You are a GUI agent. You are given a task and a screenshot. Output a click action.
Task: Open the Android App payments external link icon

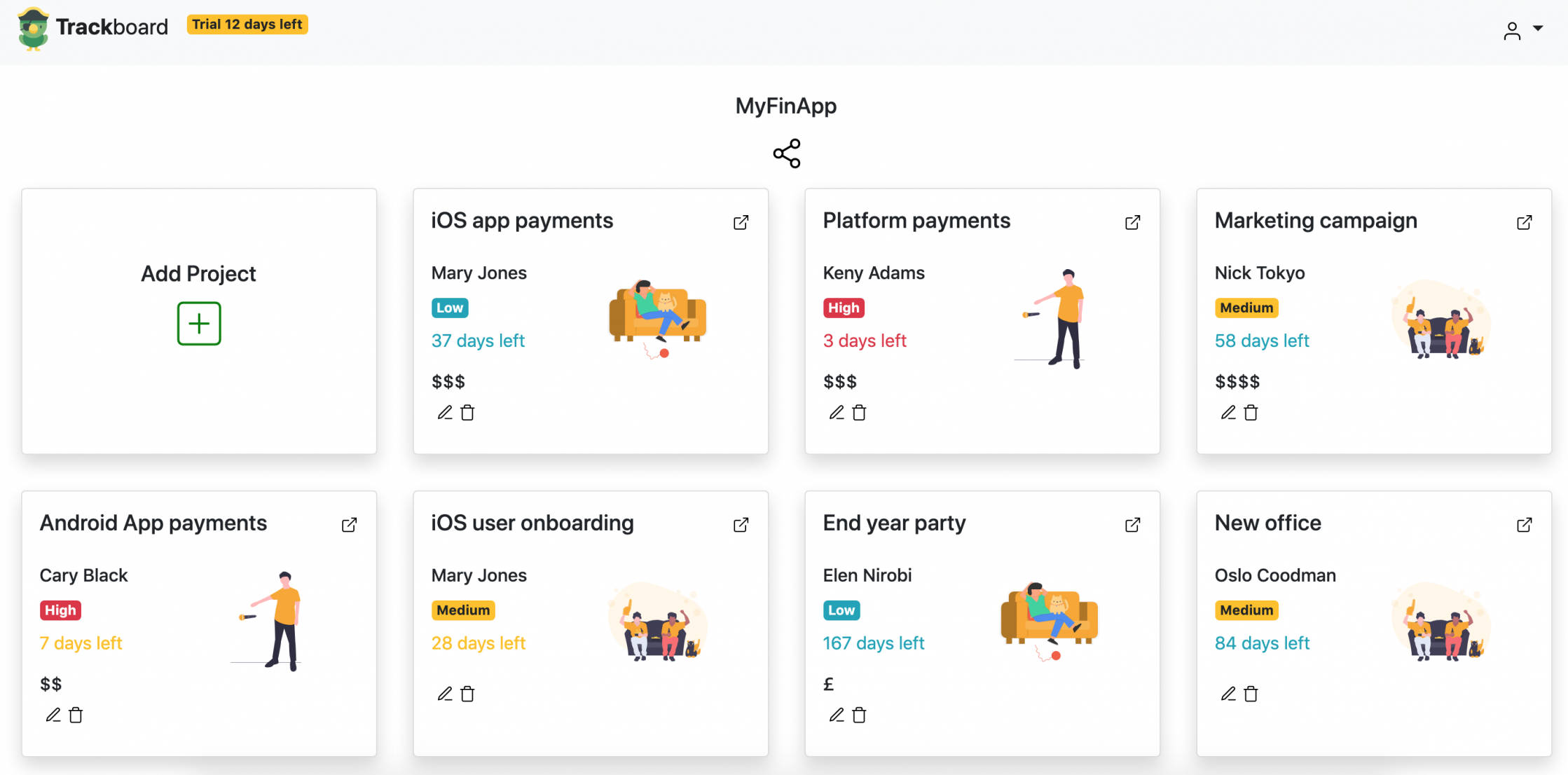point(349,525)
